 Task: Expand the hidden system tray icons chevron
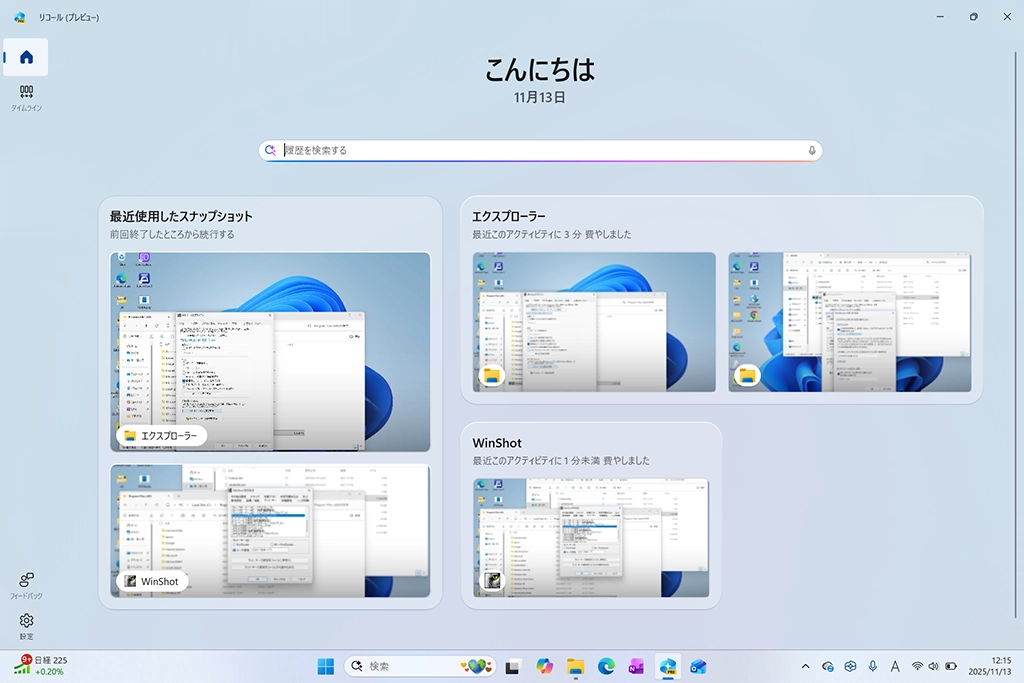[x=806, y=667]
